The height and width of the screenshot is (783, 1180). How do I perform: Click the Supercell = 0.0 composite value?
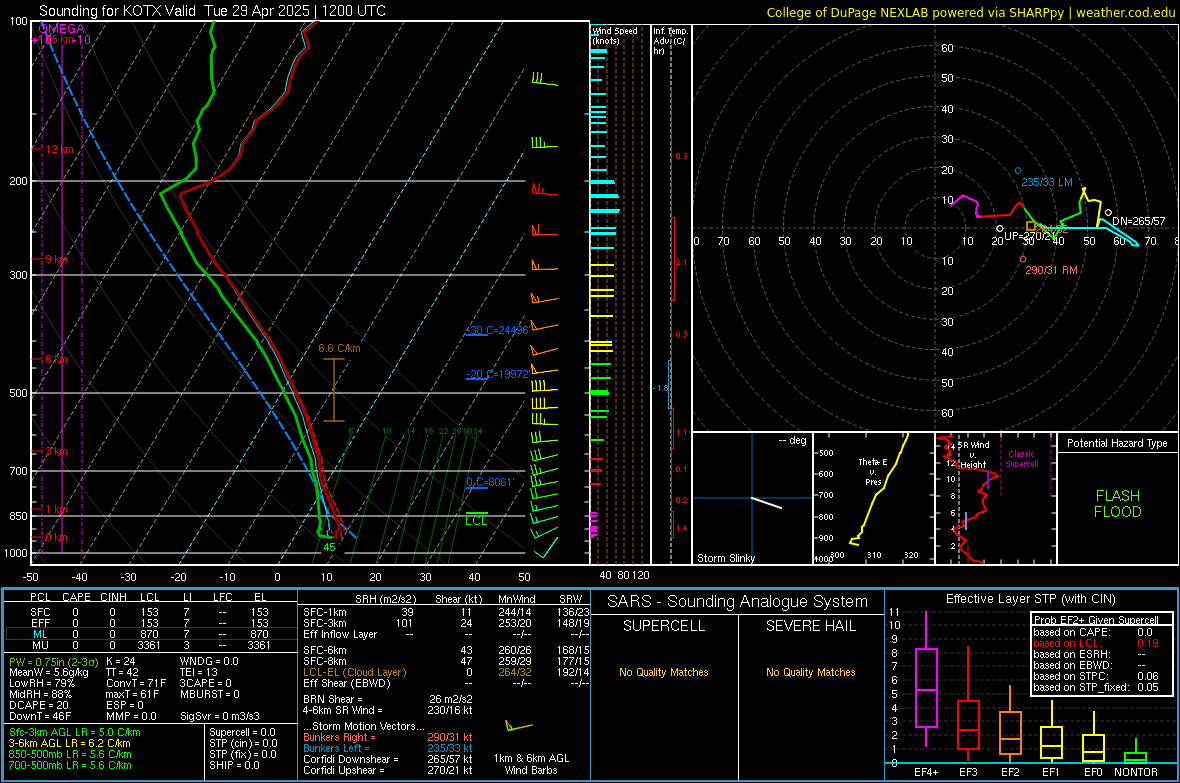[242, 732]
